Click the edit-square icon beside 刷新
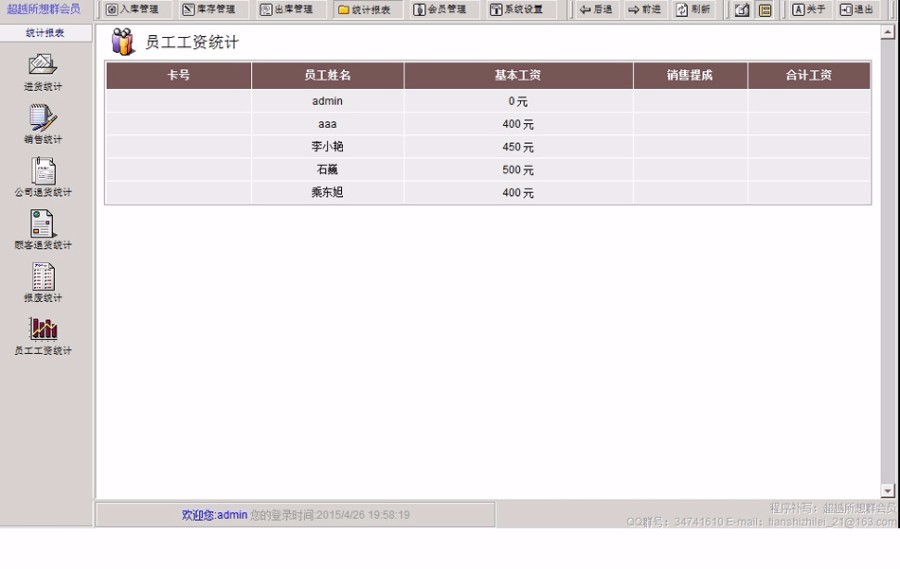900x569 pixels. (x=742, y=10)
